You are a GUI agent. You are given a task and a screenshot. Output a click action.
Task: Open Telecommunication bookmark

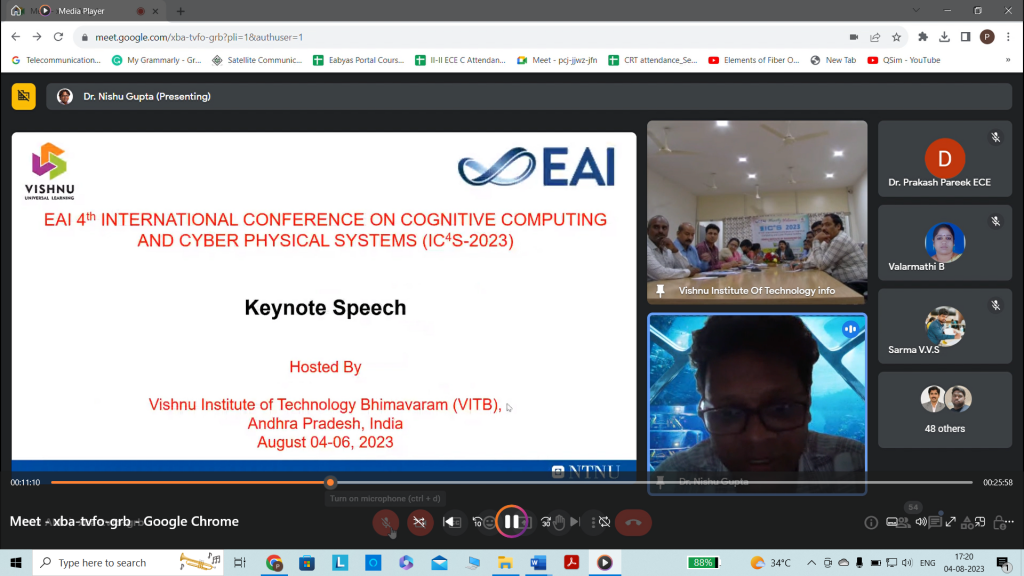[x=57, y=60]
